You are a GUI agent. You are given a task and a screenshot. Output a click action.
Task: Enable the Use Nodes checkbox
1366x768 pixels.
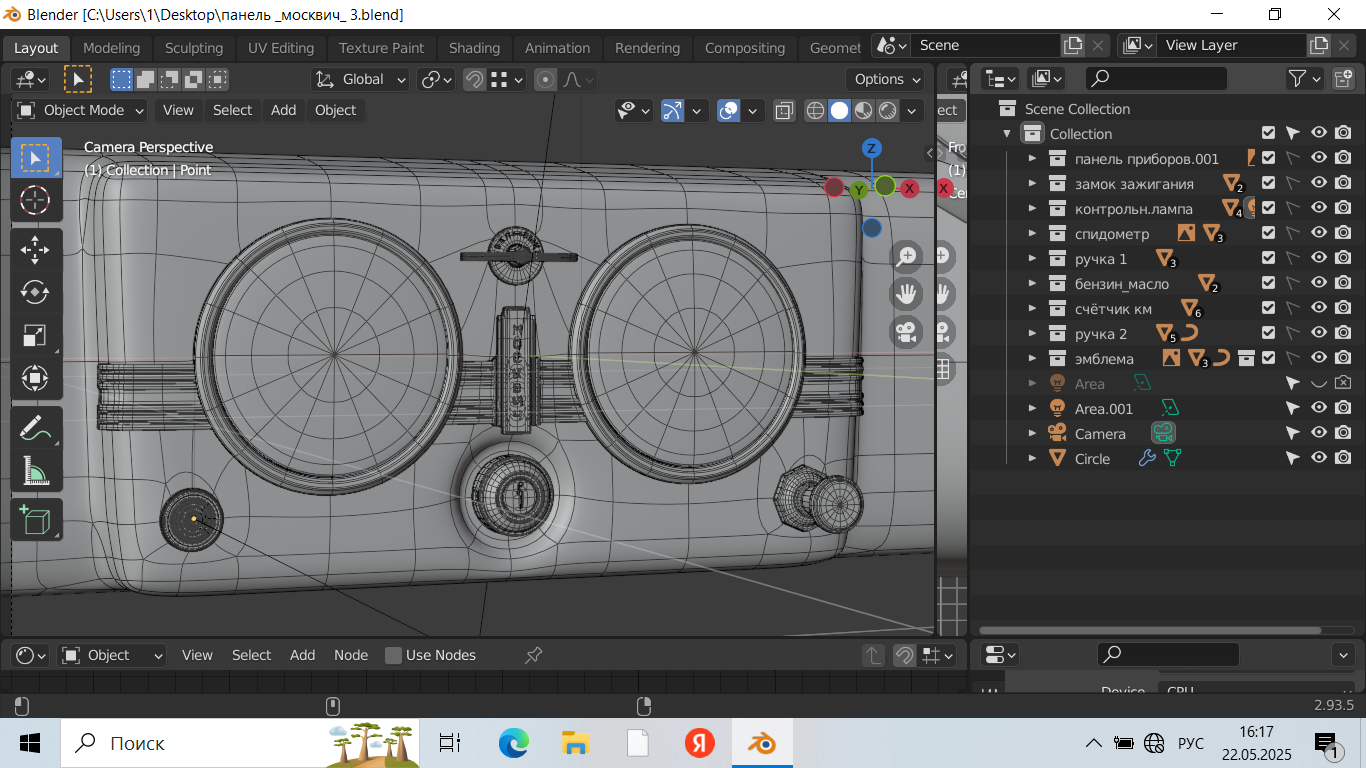click(x=394, y=655)
